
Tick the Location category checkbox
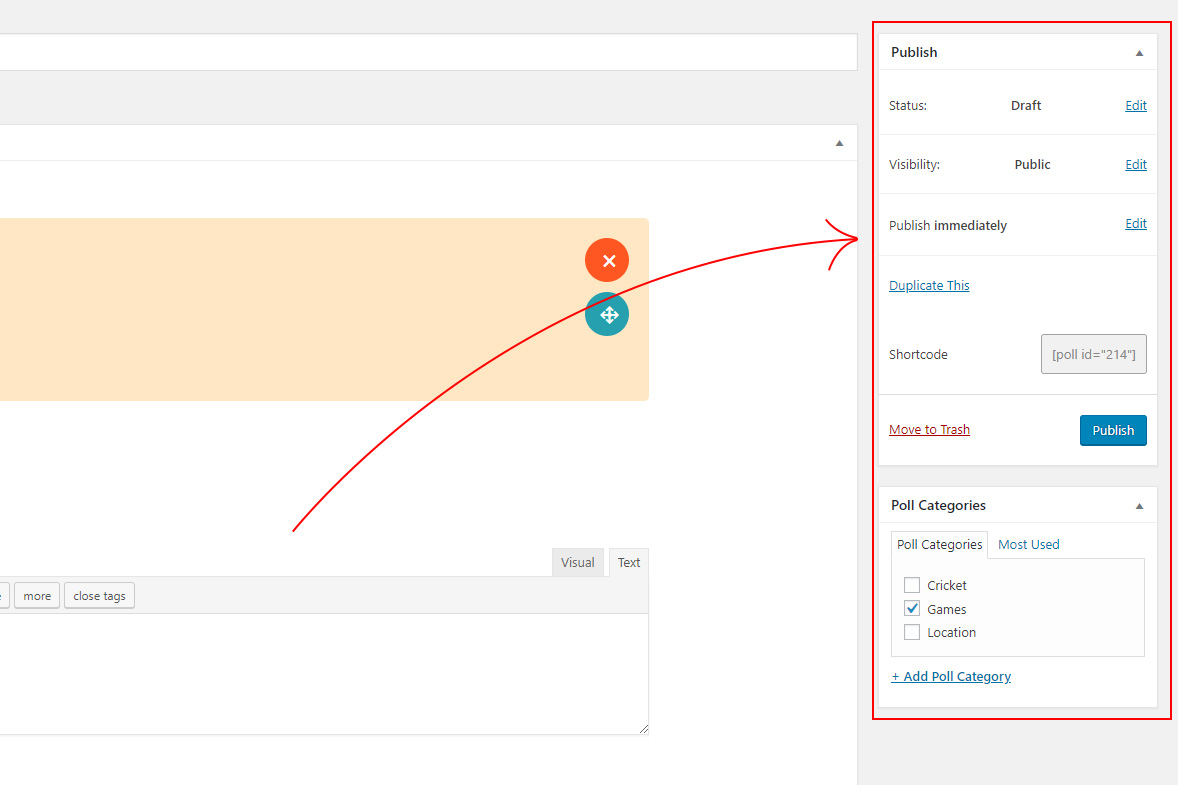(x=912, y=632)
